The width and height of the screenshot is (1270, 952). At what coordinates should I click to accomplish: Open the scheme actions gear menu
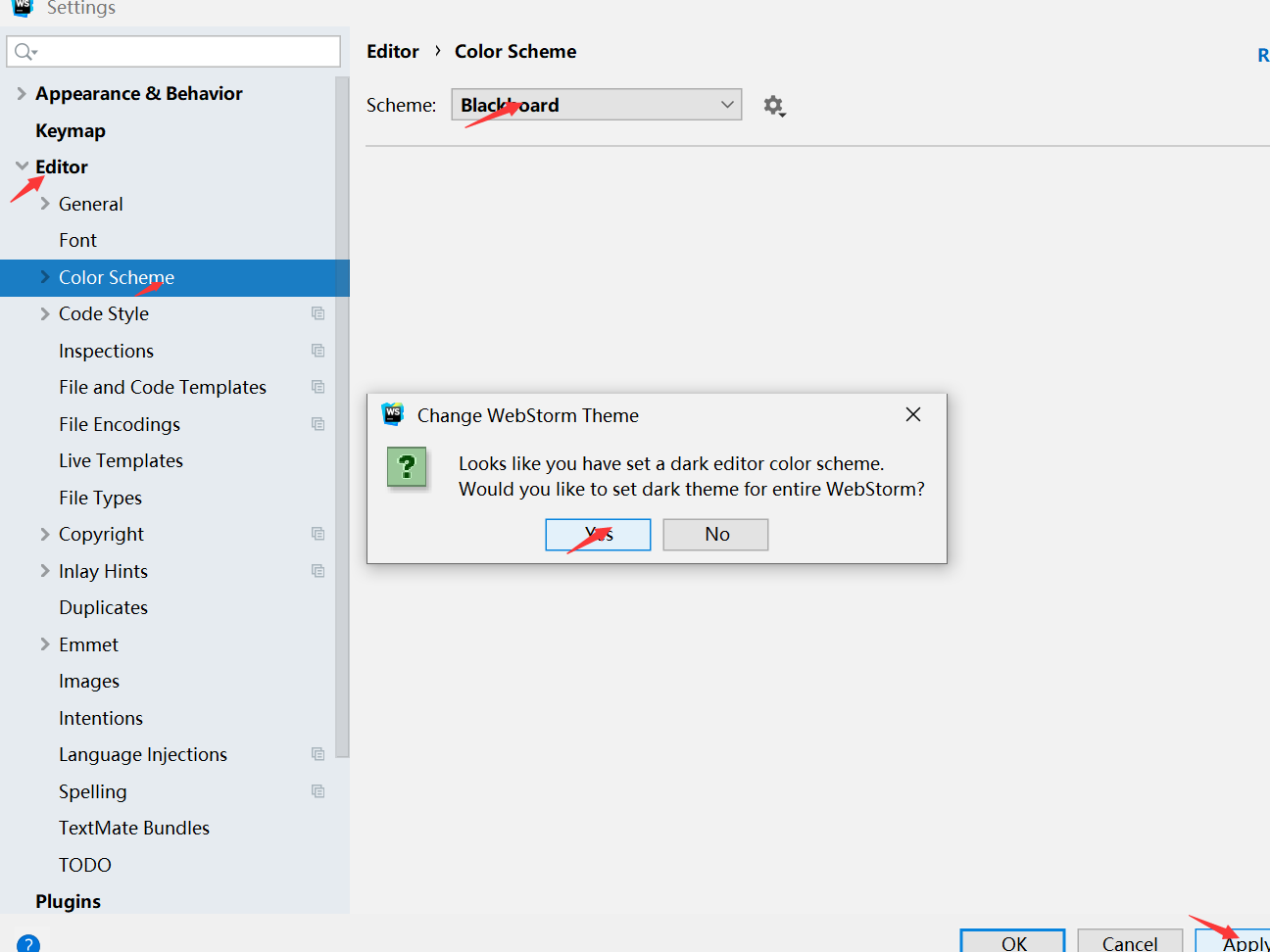click(774, 106)
